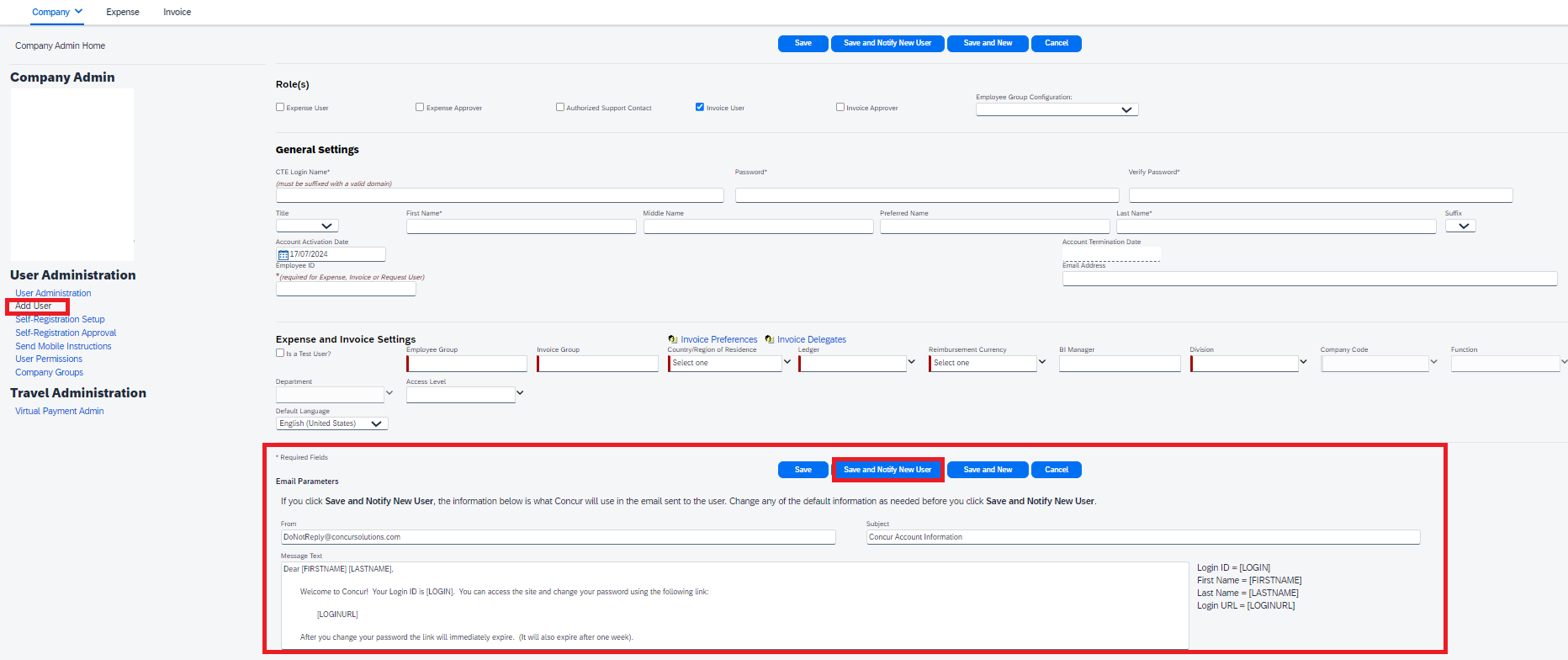Open User Permissions link
This screenshot has height=660, width=1568.
coord(49,359)
